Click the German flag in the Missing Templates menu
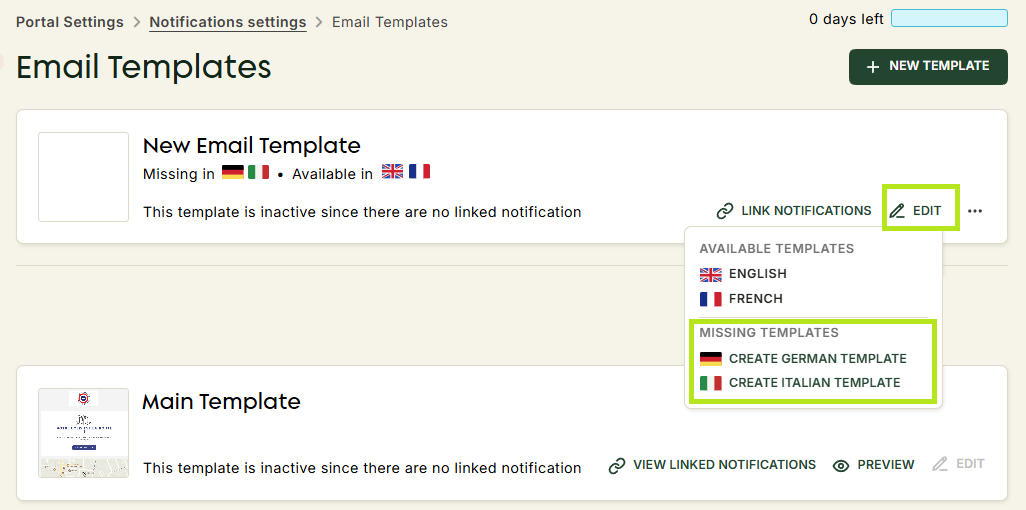1026x510 pixels. [711, 359]
